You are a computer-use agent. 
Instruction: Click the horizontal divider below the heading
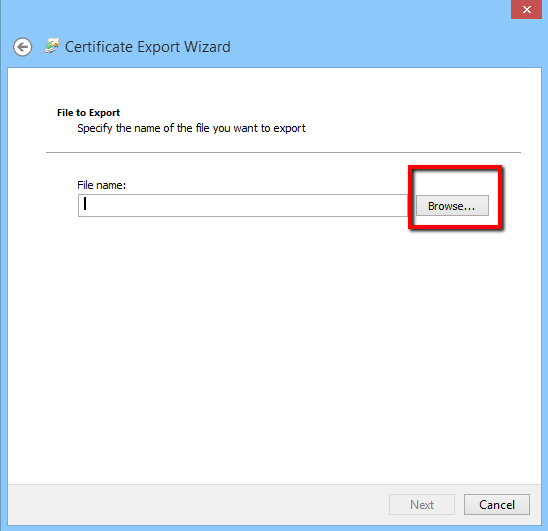(283, 152)
